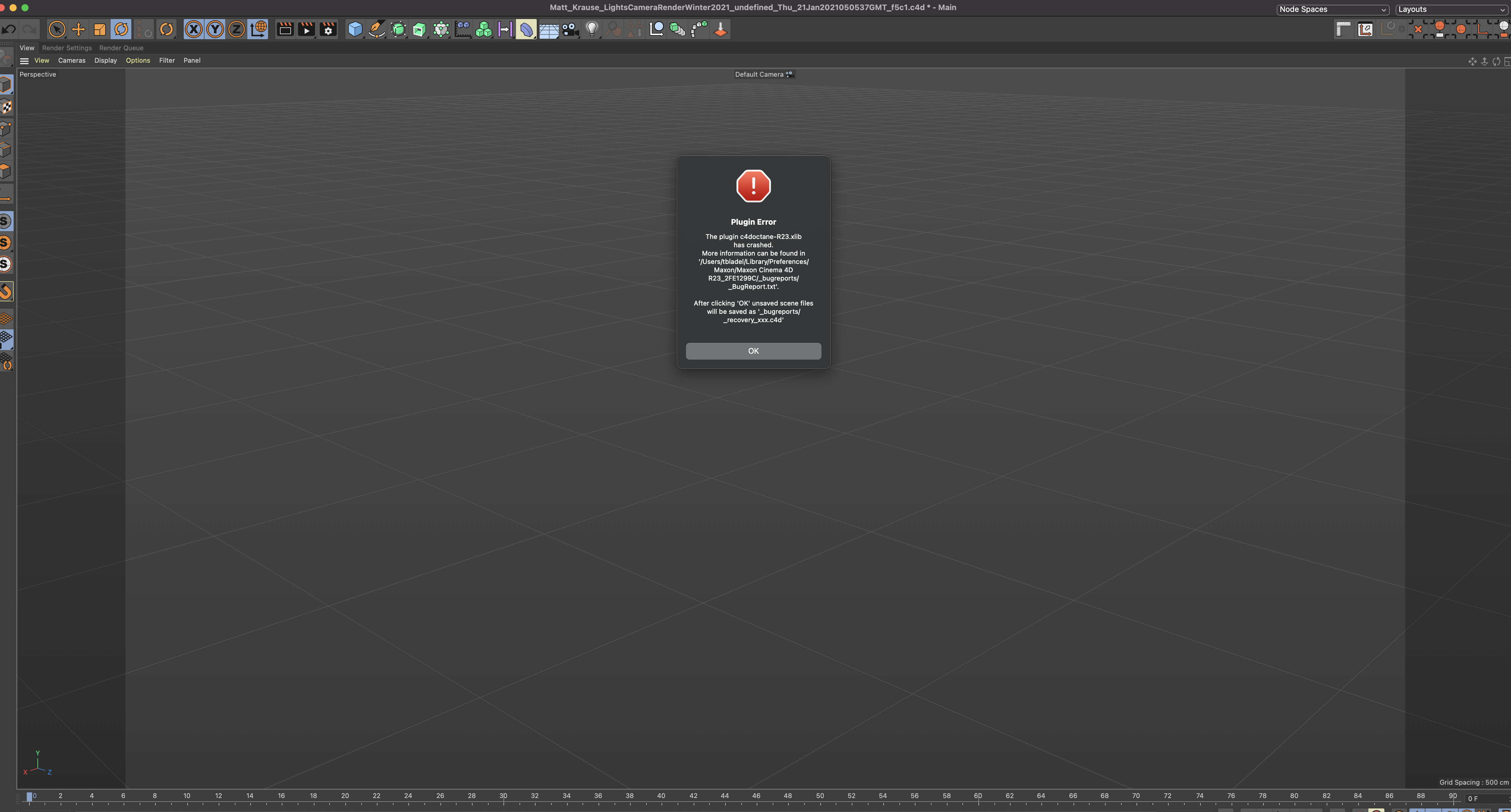
Task: Open the green cubes Instance icon
Action: tap(484, 29)
